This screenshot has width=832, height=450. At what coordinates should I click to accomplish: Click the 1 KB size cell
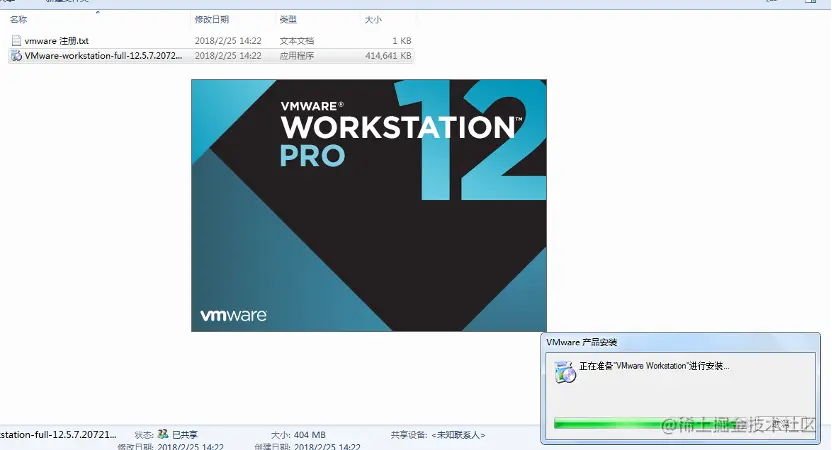tap(402, 41)
